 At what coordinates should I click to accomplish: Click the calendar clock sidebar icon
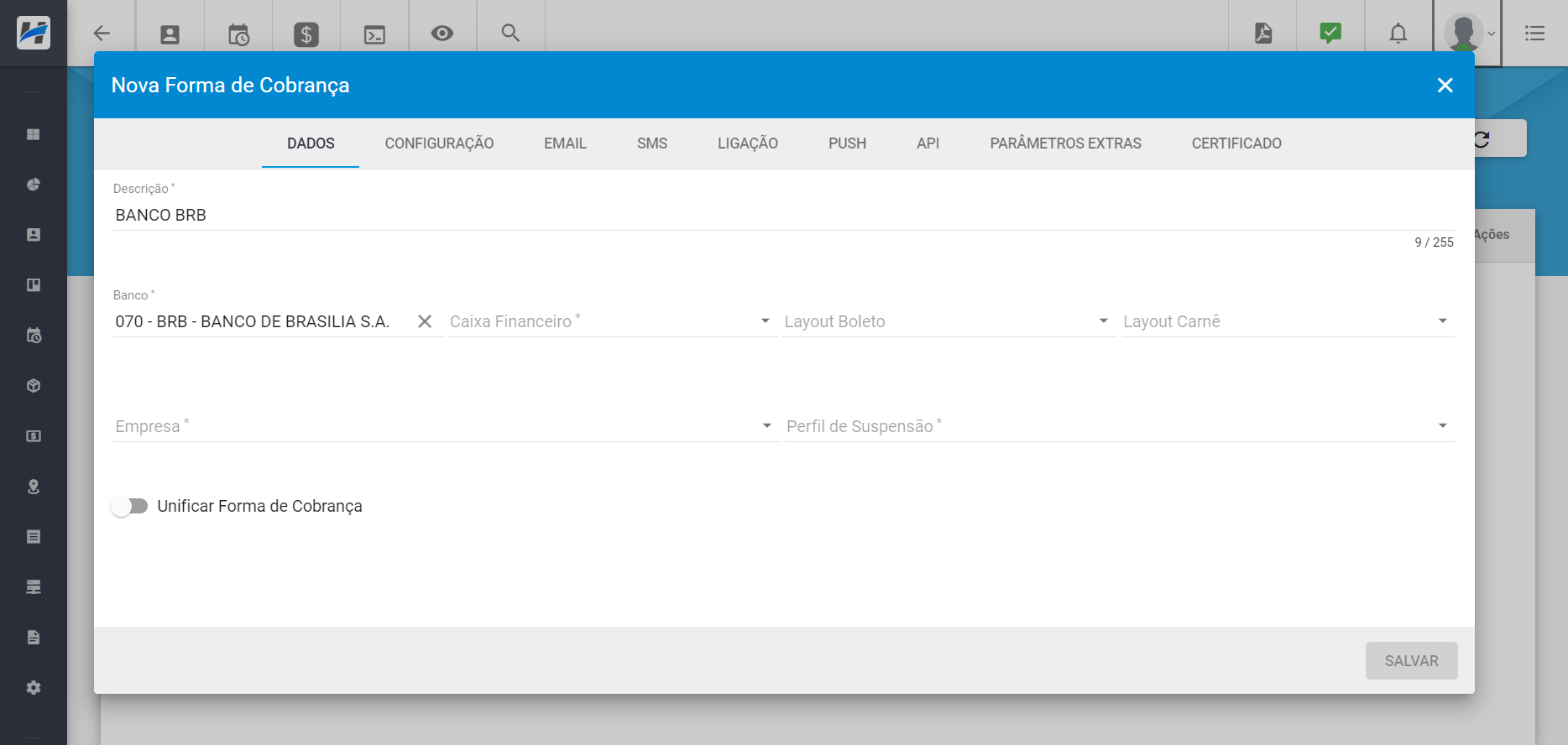[x=34, y=336]
